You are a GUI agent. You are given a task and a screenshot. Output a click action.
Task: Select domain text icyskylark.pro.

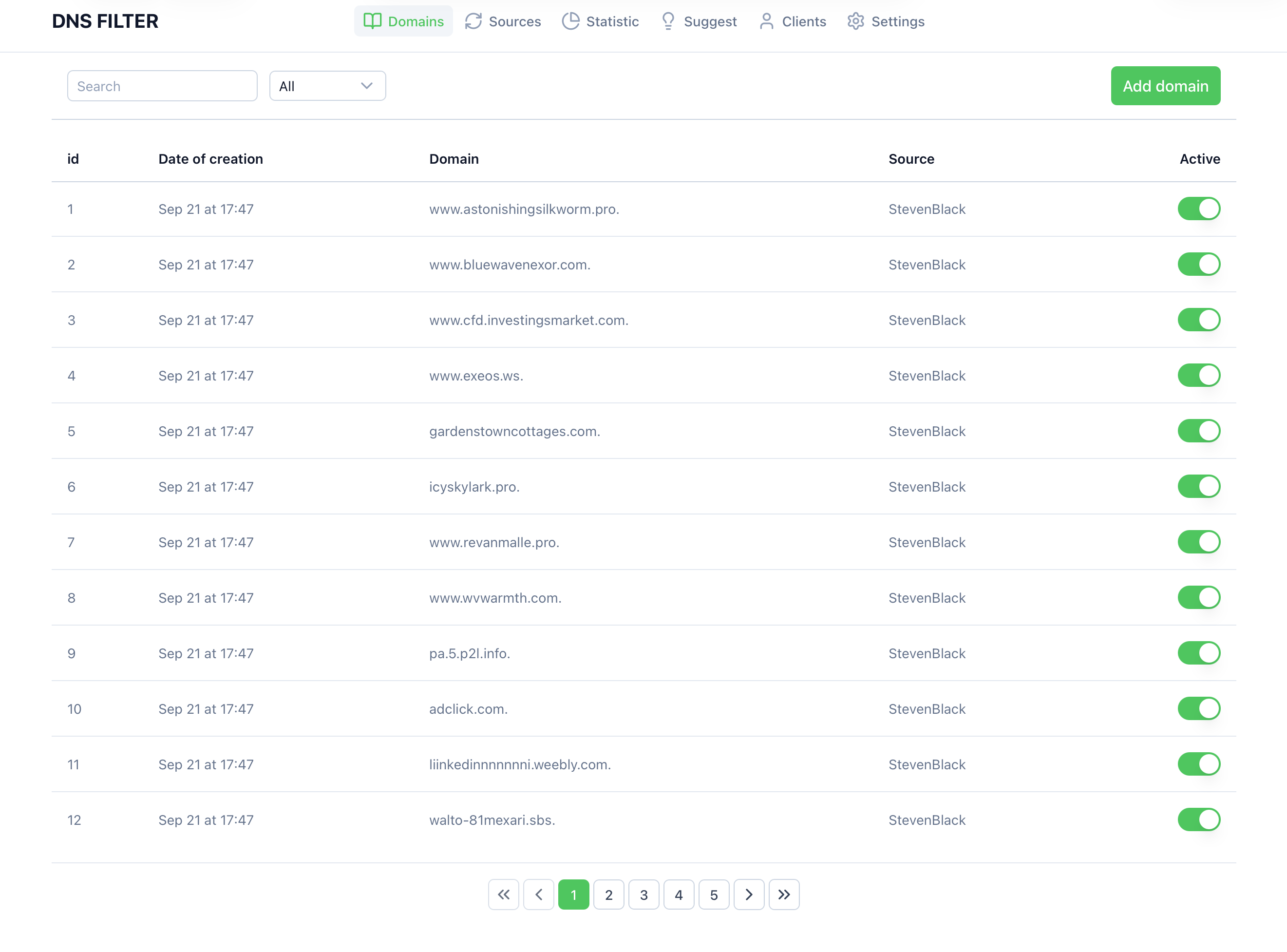pos(474,487)
